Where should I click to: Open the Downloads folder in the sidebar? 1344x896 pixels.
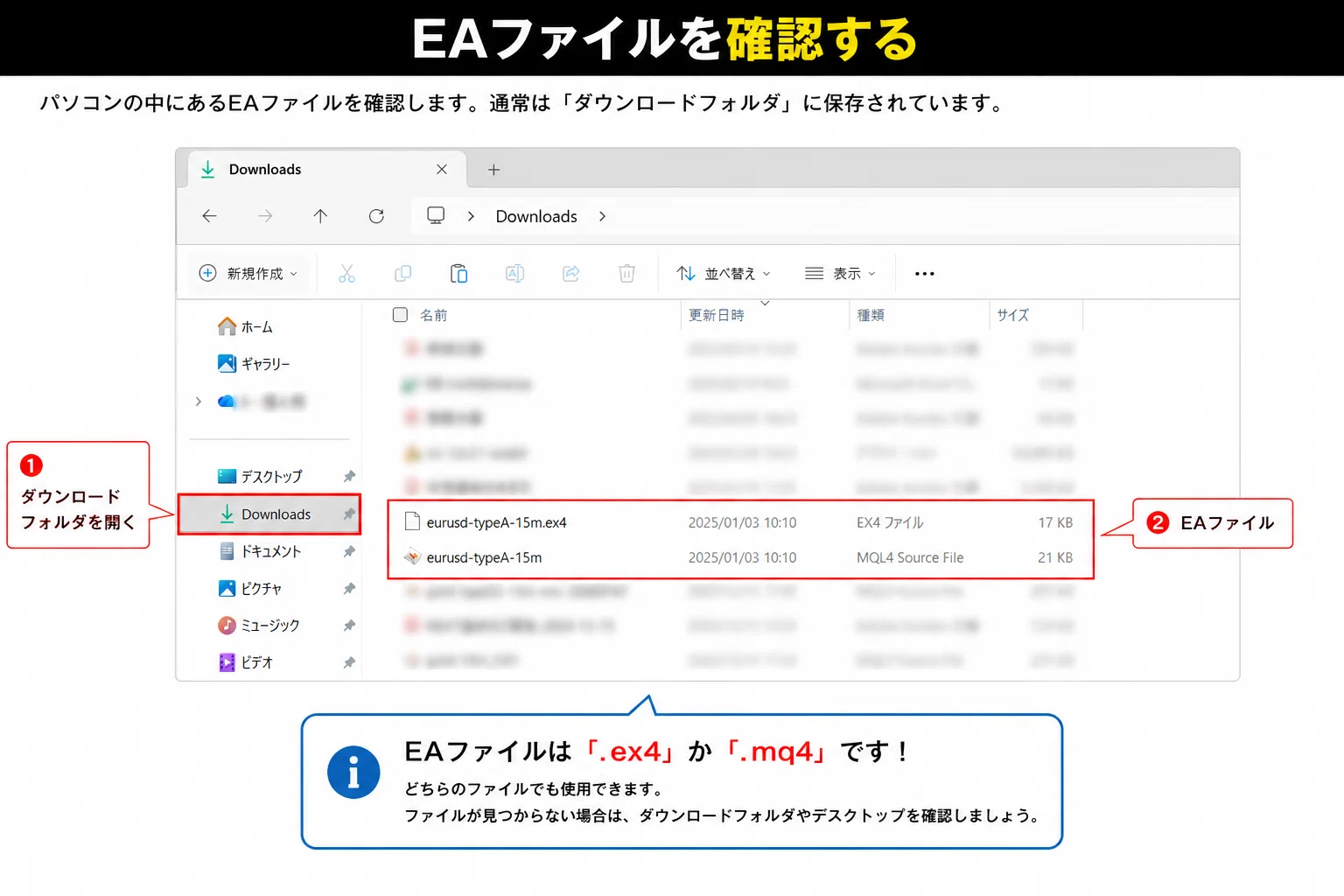tap(269, 514)
